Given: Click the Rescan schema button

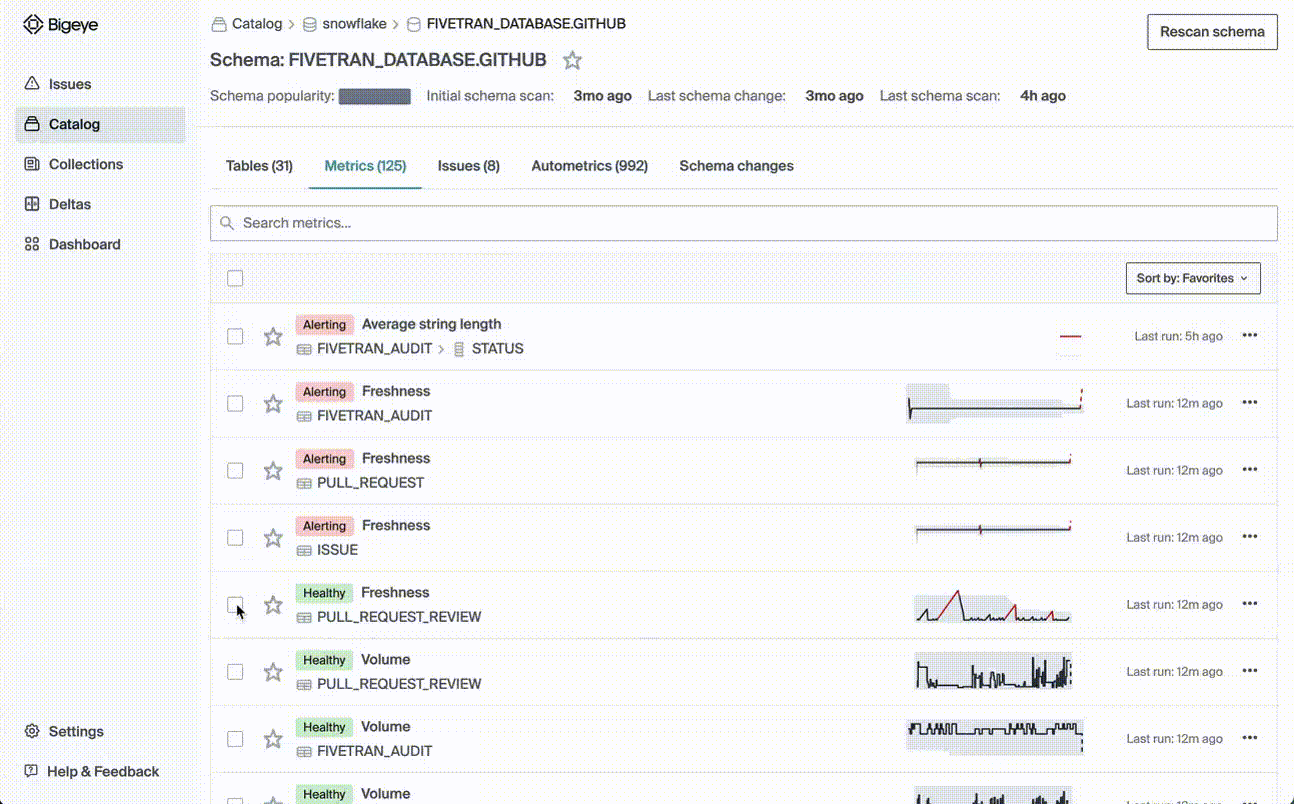Looking at the screenshot, I should coord(1212,32).
